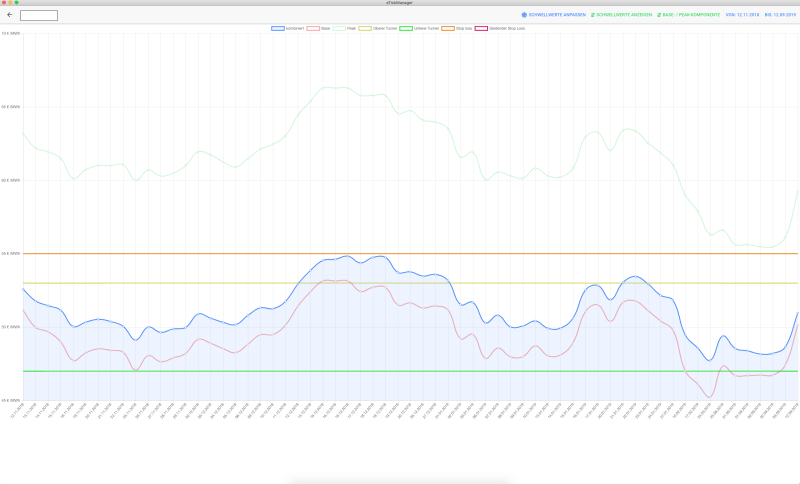Select Base / Peak-Komponente view
This screenshot has width=800, height=484.
pyautogui.click(x=690, y=15)
